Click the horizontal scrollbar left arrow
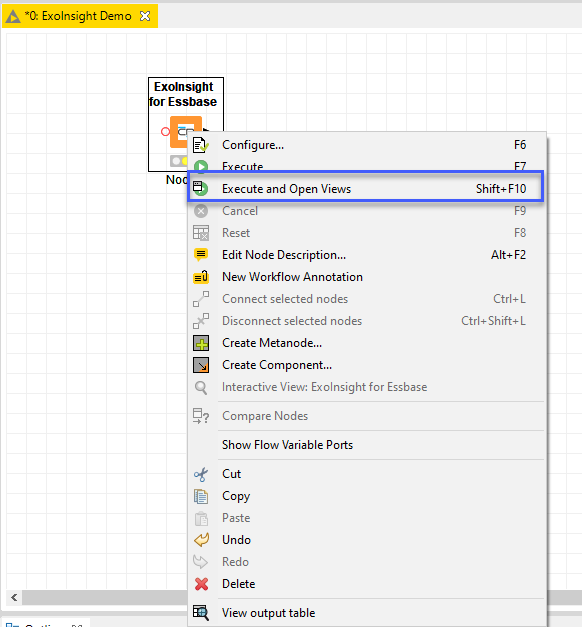This screenshot has width=582, height=627. [14, 597]
